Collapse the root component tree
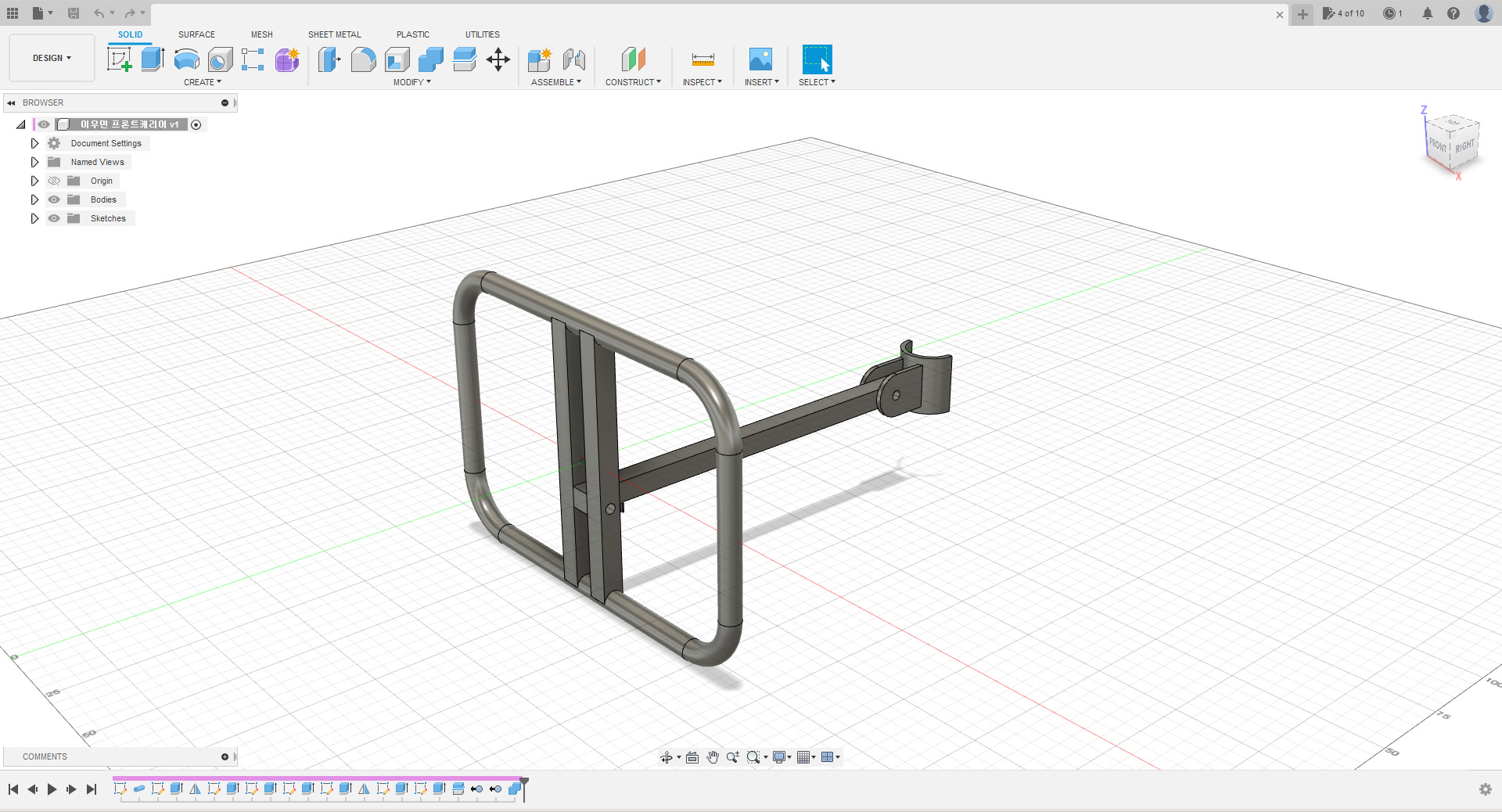Image resolution: width=1502 pixels, height=812 pixels. pyautogui.click(x=21, y=124)
